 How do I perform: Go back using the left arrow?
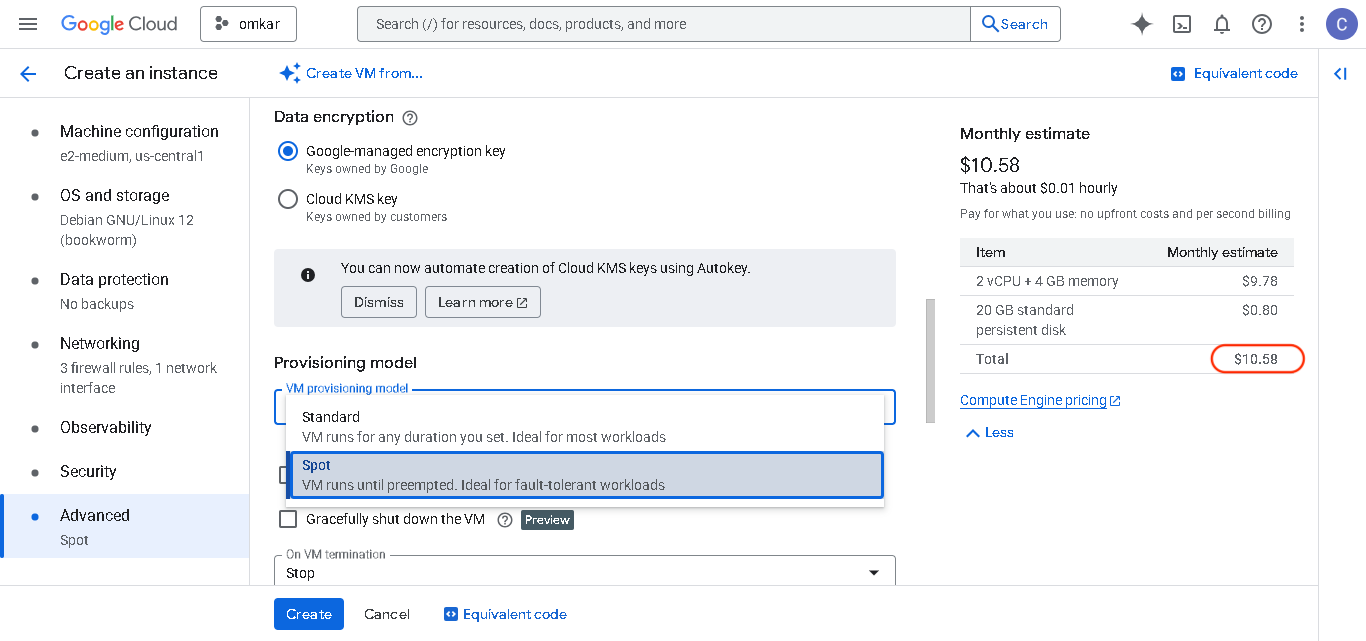tap(28, 73)
